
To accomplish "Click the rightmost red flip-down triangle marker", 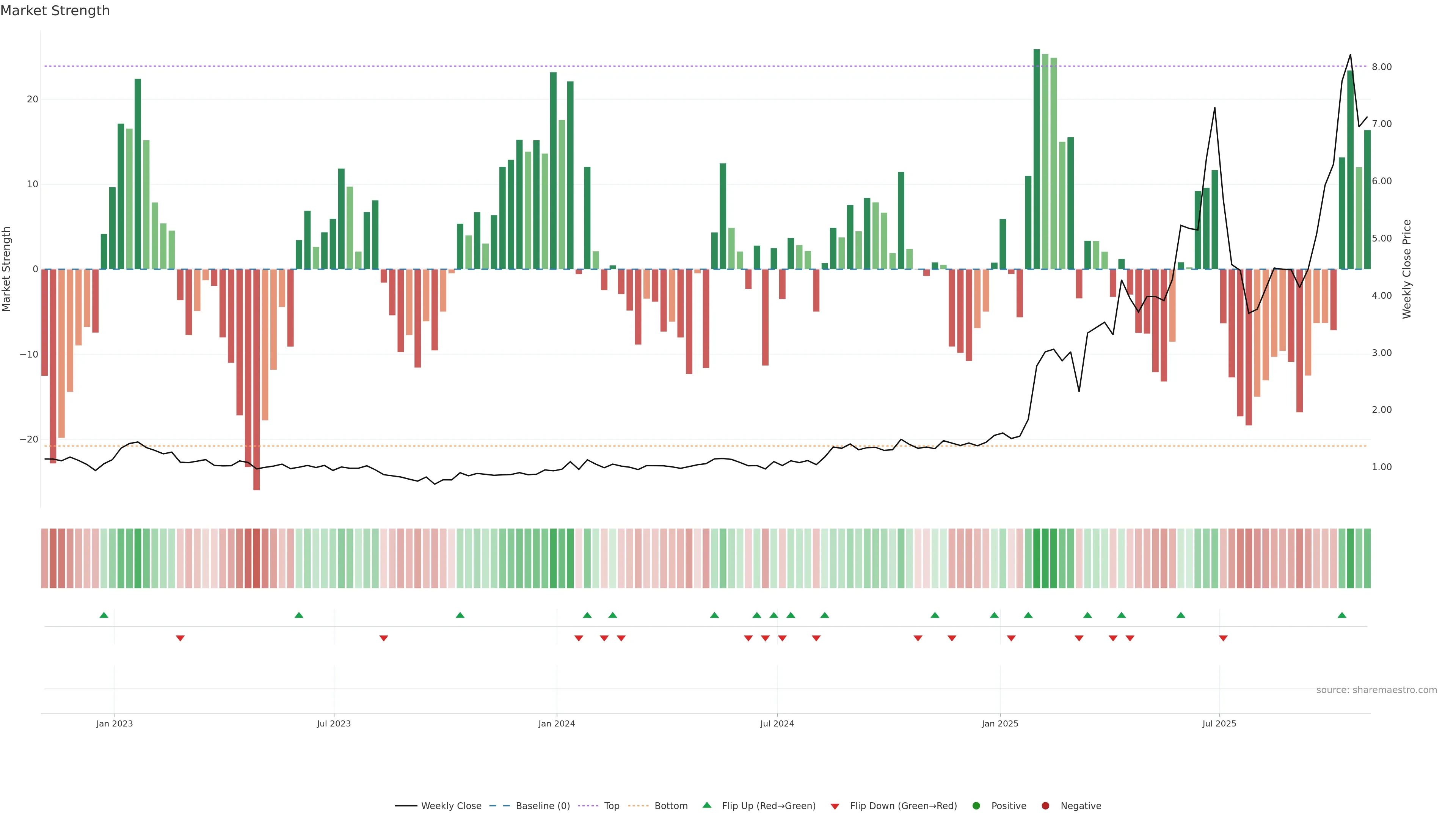I will (x=1223, y=638).
